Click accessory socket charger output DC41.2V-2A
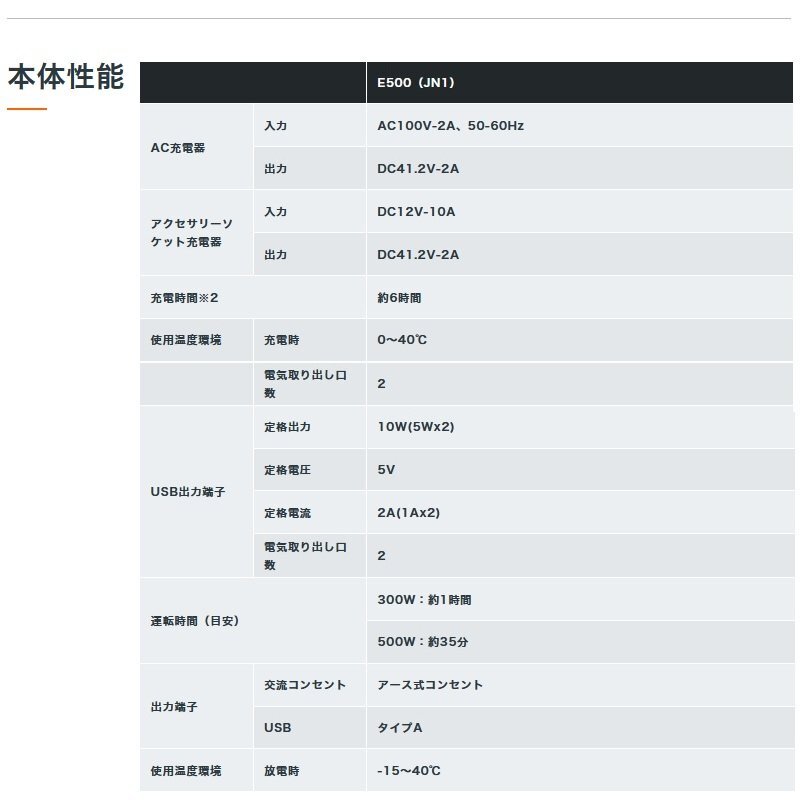The image size is (800, 810). tap(418, 255)
